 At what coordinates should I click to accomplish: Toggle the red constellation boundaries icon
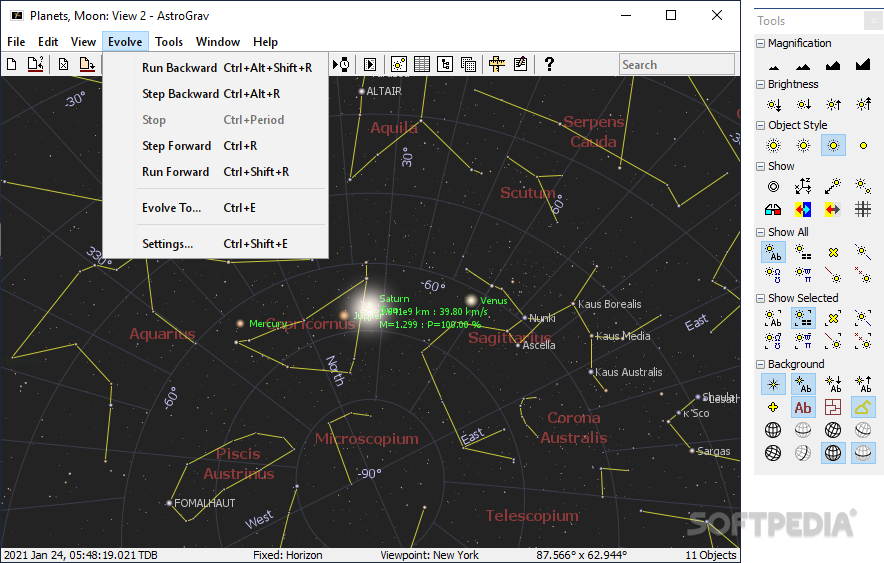pyautogui.click(x=833, y=407)
